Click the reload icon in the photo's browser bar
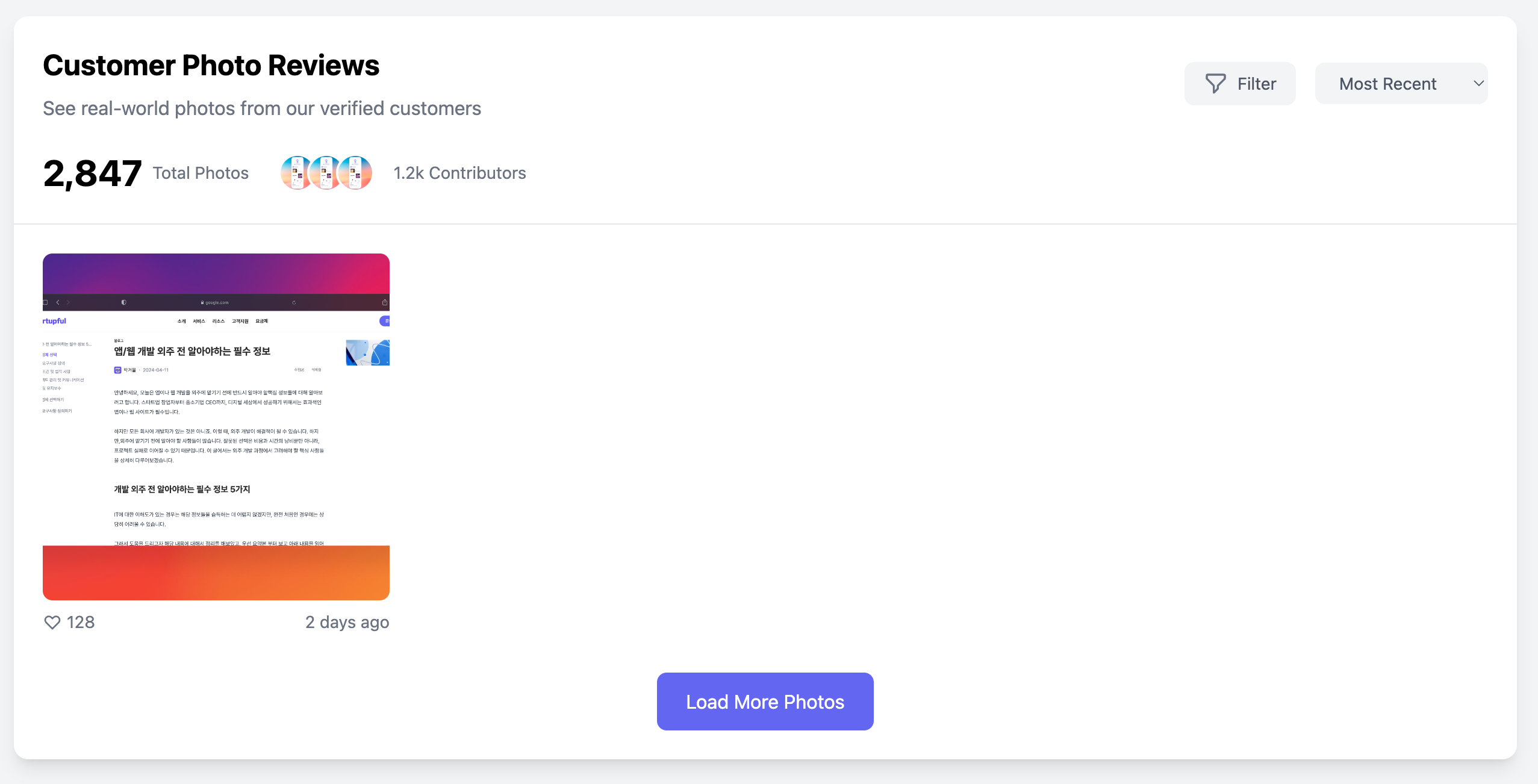The image size is (1538, 784). 294,302
